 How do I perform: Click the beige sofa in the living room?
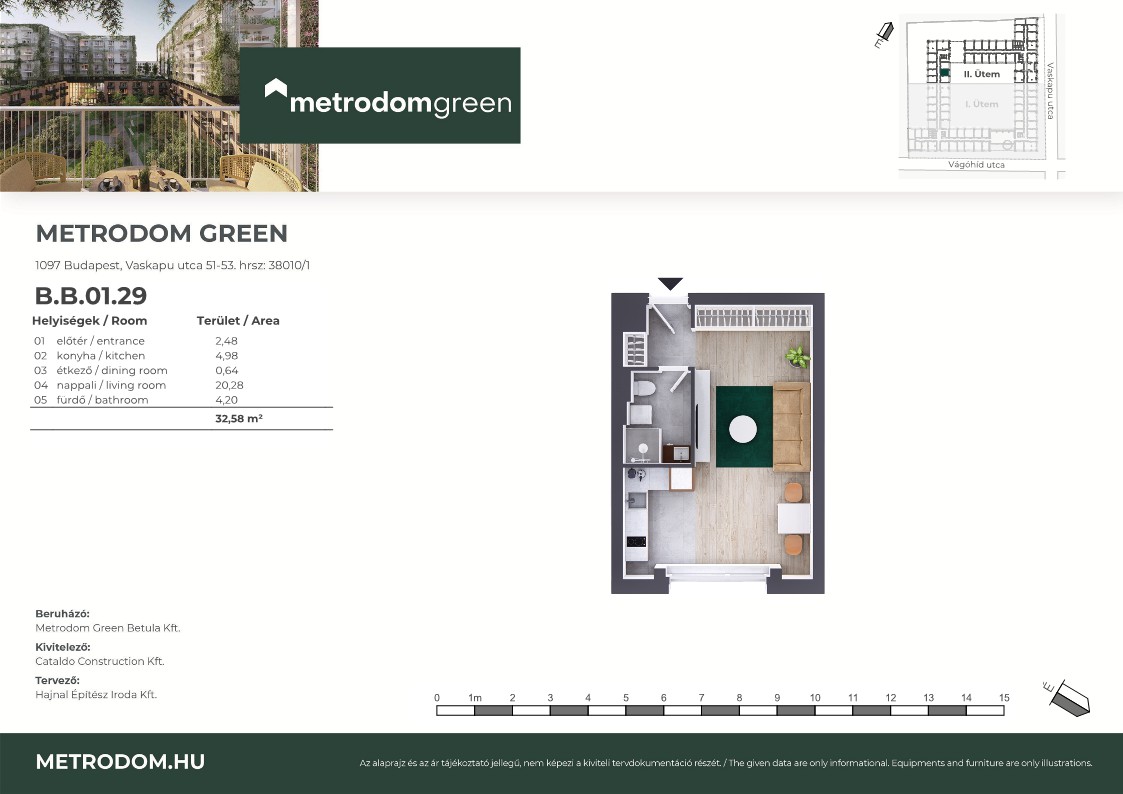point(791,425)
